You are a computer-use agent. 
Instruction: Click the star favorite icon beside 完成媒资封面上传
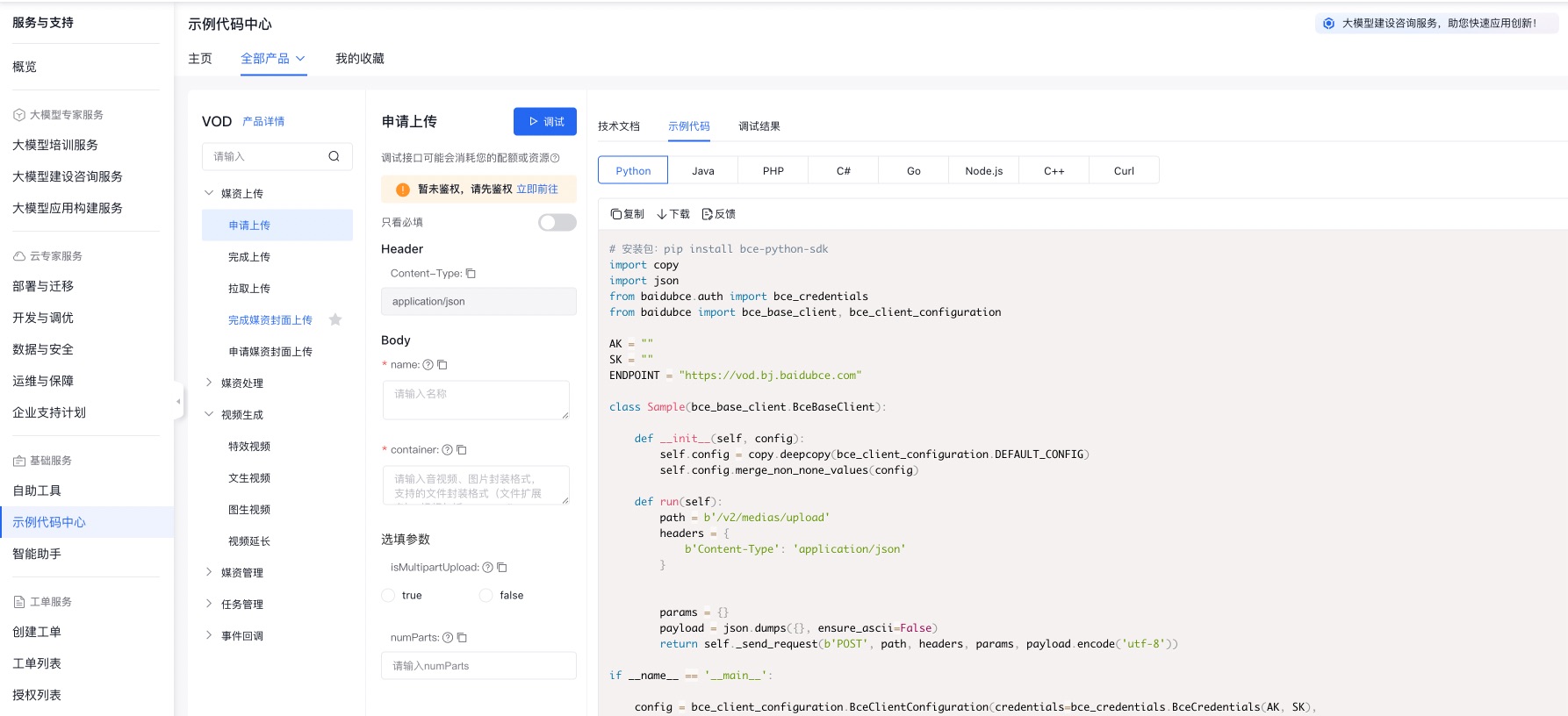pyautogui.click(x=334, y=320)
